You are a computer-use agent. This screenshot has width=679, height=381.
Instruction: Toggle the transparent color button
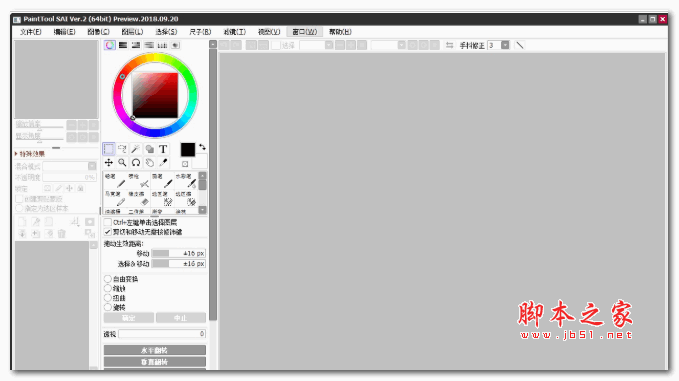tap(185, 164)
